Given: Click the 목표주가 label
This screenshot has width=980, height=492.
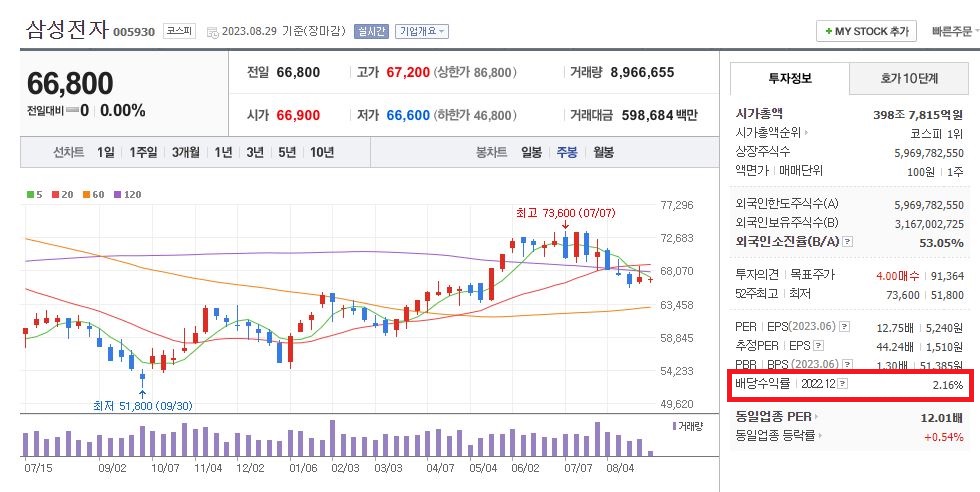Looking at the screenshot, I should pos(812,274).
